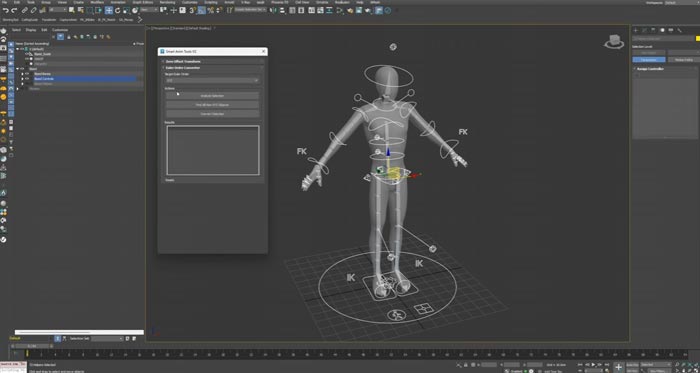700x373 pixels.
Task: Click the Use Pivot Point Center icon
Action: [163, 10]
